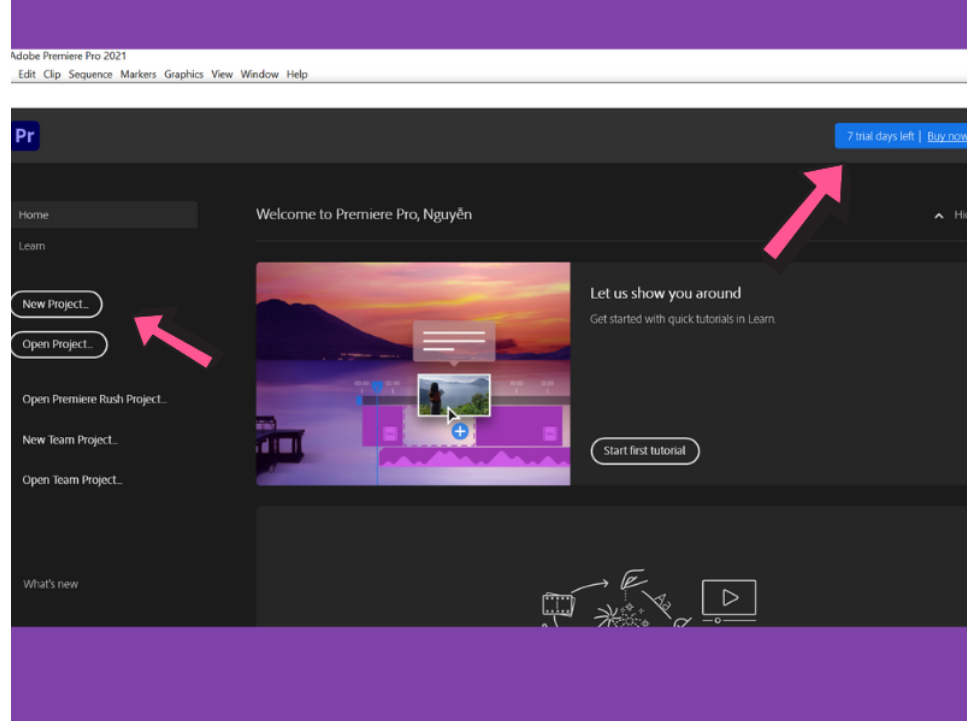This screenshot has width=967, height=723.
Task: Collapse the welcome section with chevron
Action: [x=939, y=215]
